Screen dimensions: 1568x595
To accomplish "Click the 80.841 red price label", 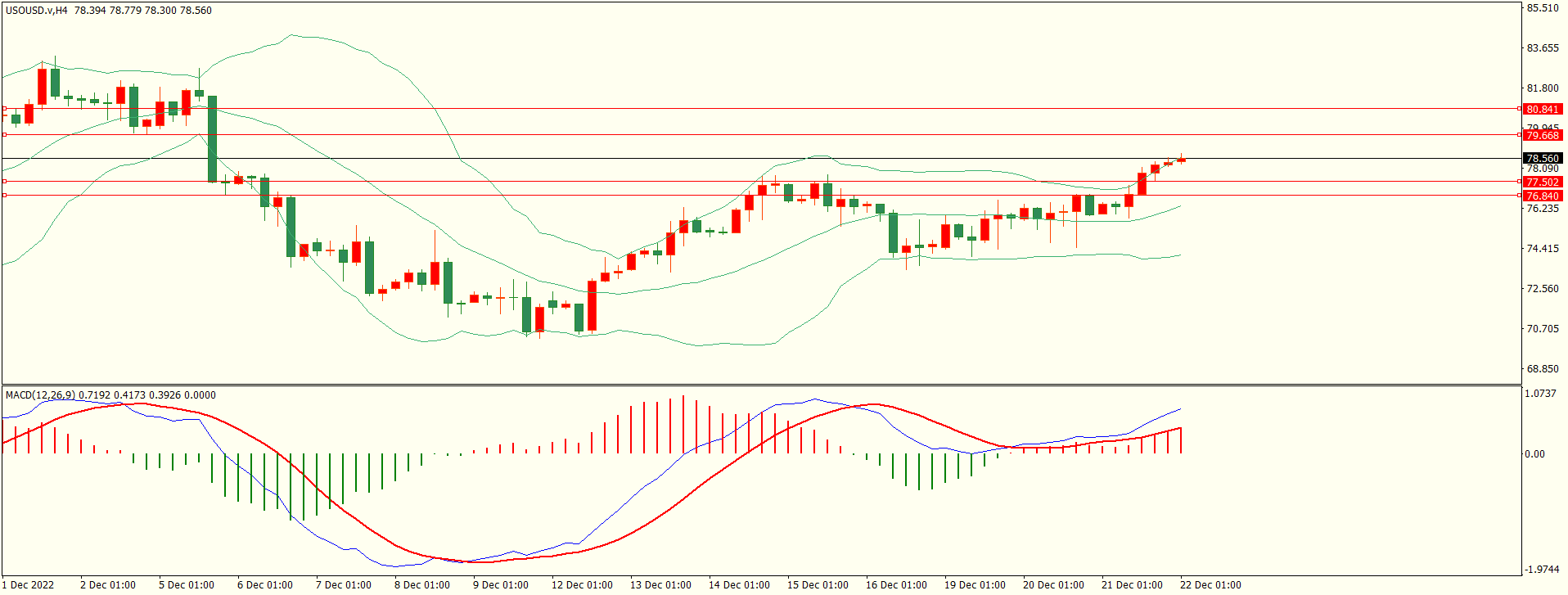I will (1542, 110).
